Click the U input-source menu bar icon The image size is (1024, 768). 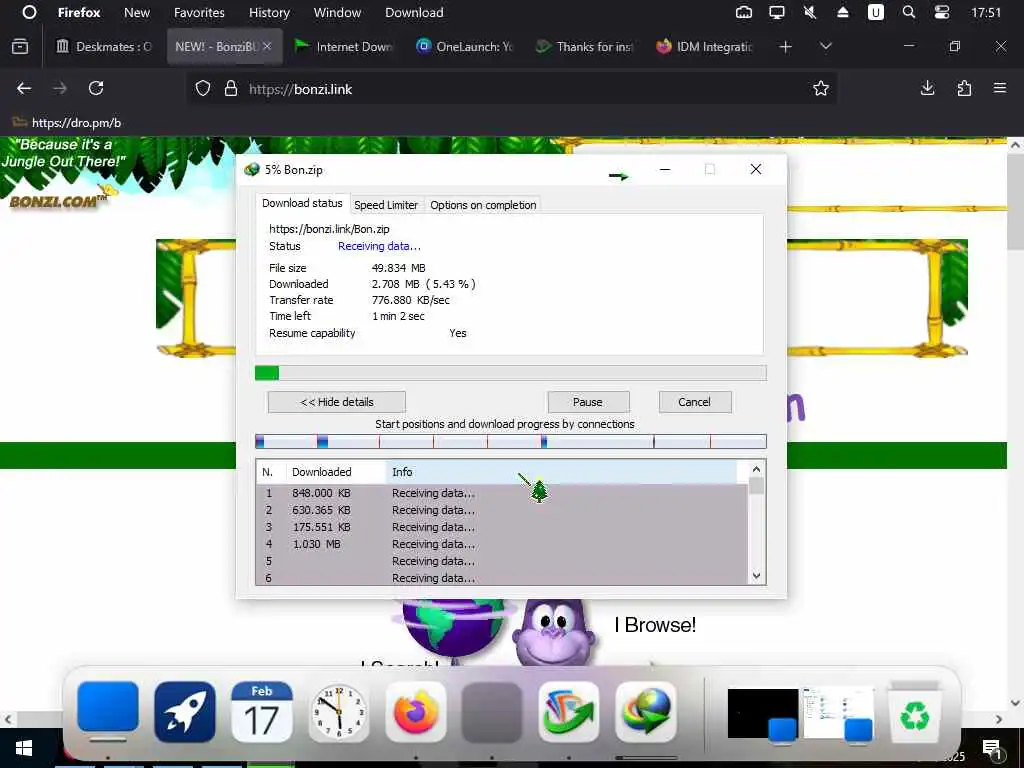[x=876, y=12]
